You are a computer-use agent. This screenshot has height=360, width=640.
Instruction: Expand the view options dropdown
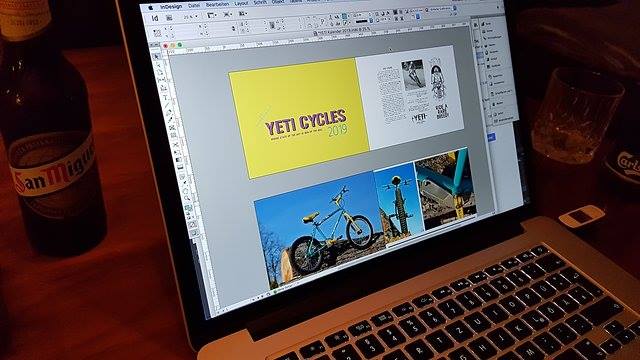coord(211,16)
